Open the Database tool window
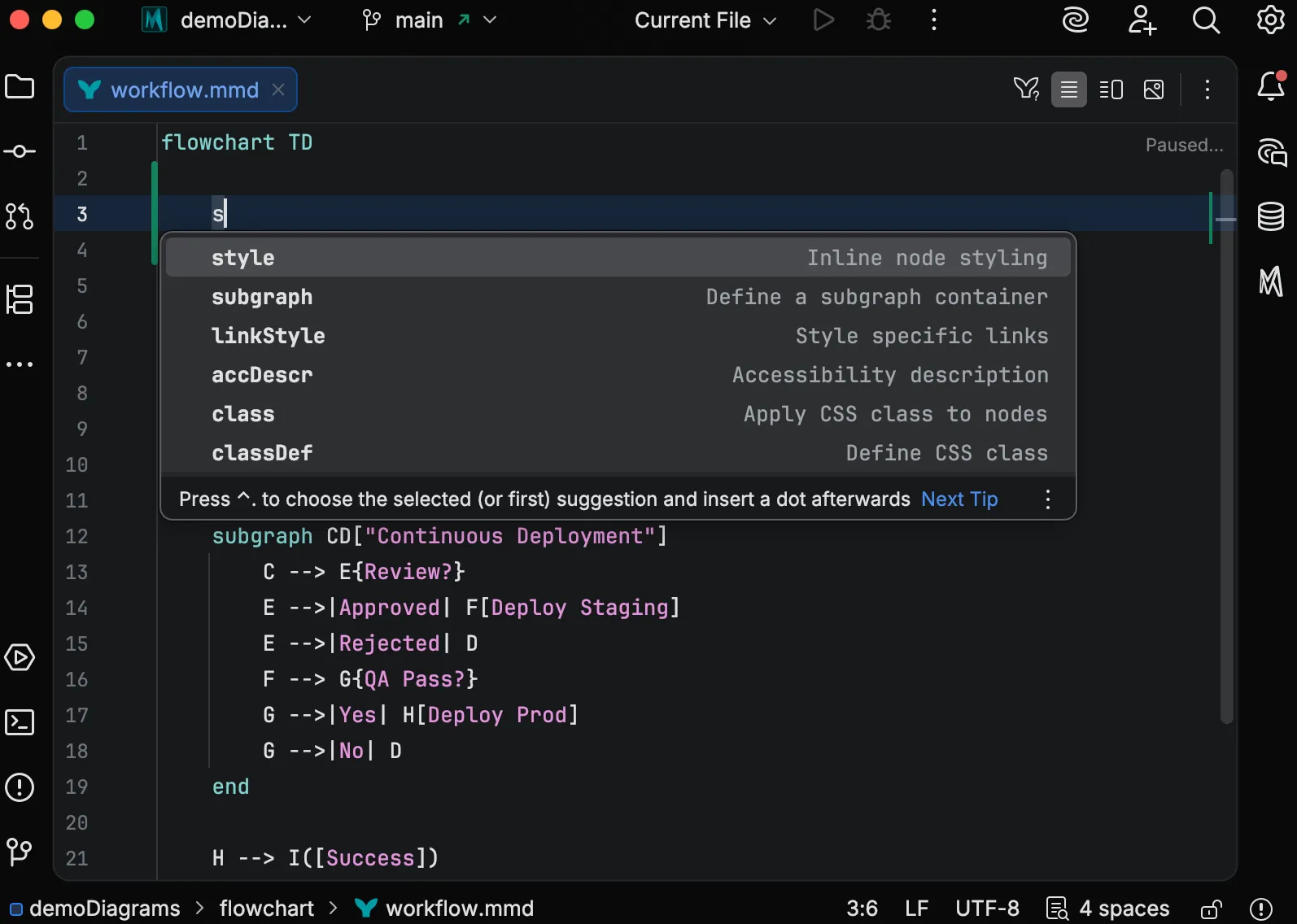The image size is (1297, 924). (1270, 216)
